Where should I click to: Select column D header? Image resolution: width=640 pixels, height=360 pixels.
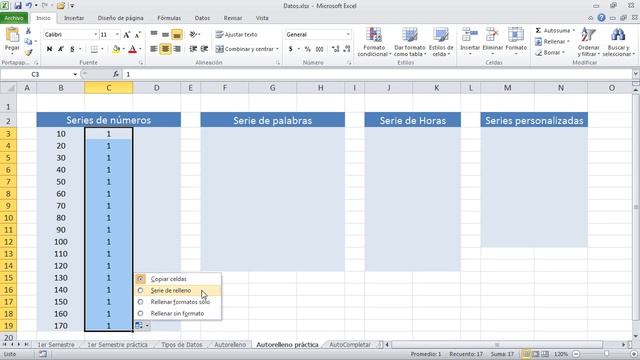[x=157, y=88]
